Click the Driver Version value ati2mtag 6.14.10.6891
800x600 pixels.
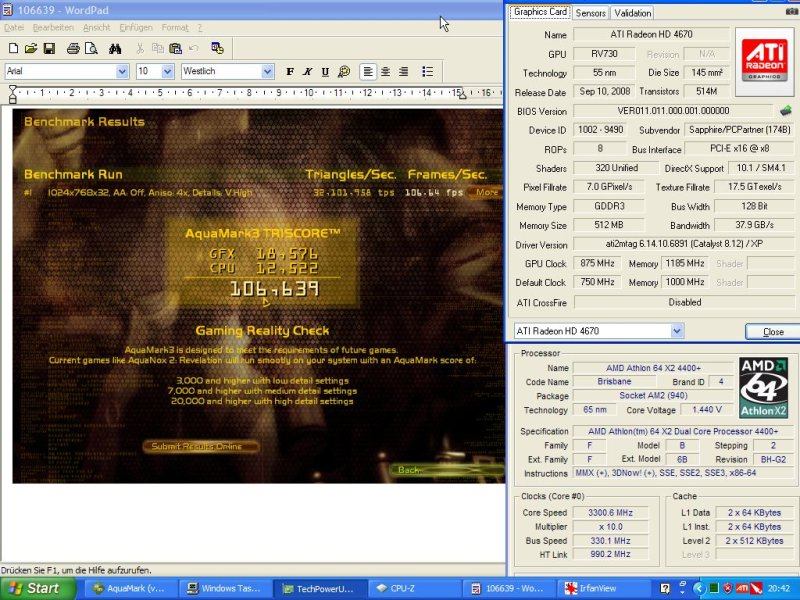pyautogui.click(x=684, y=244)
